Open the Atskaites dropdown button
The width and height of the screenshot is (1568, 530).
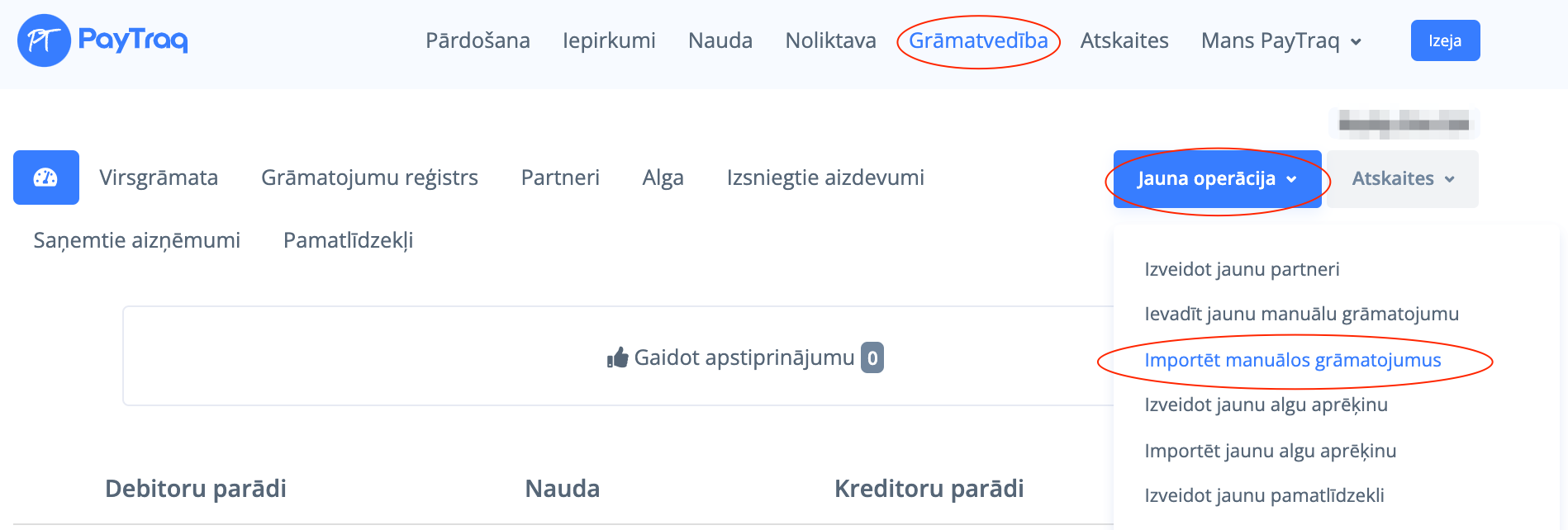1402,179
